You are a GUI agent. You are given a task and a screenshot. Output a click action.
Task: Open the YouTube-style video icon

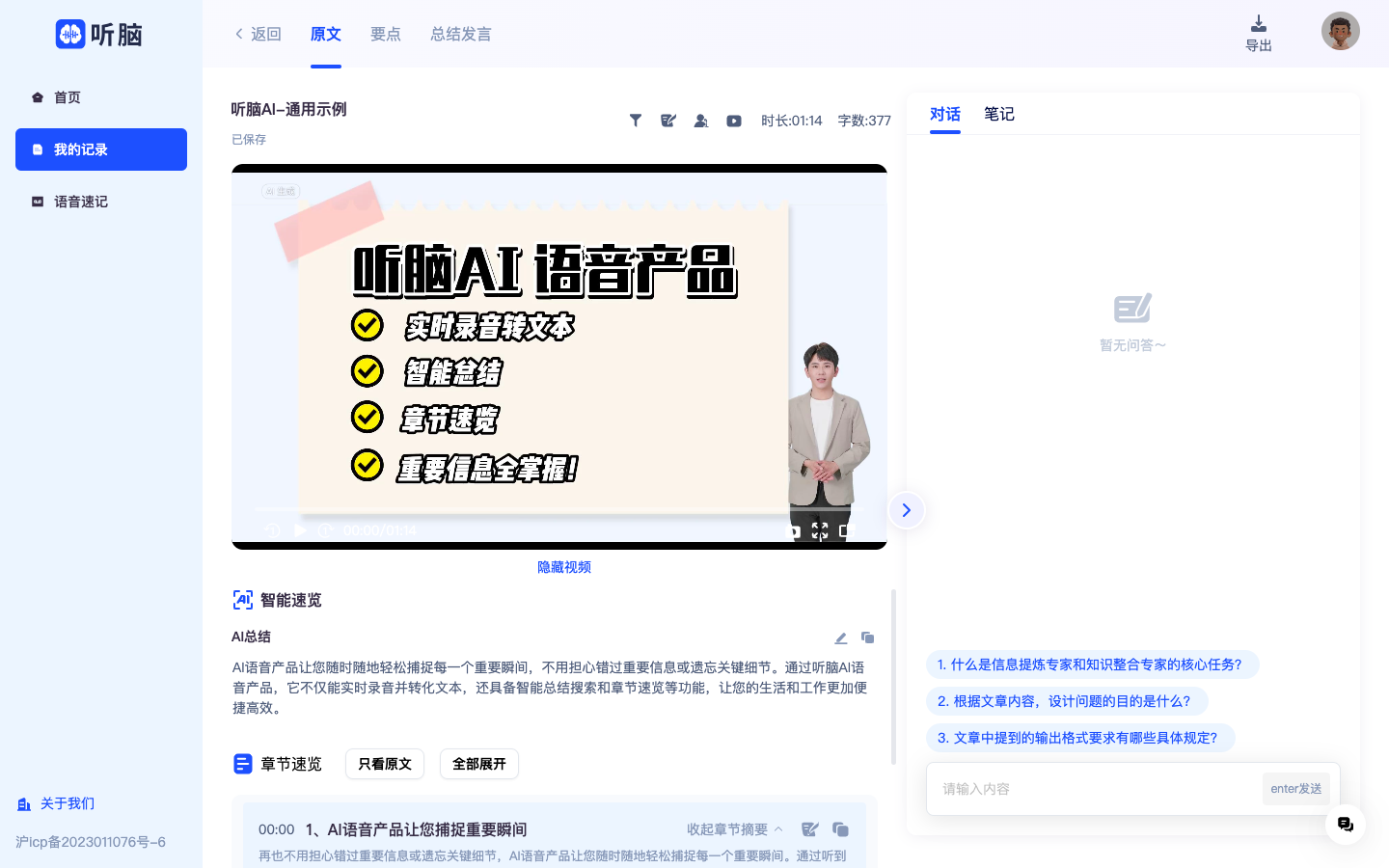click(x=734, y=120)
